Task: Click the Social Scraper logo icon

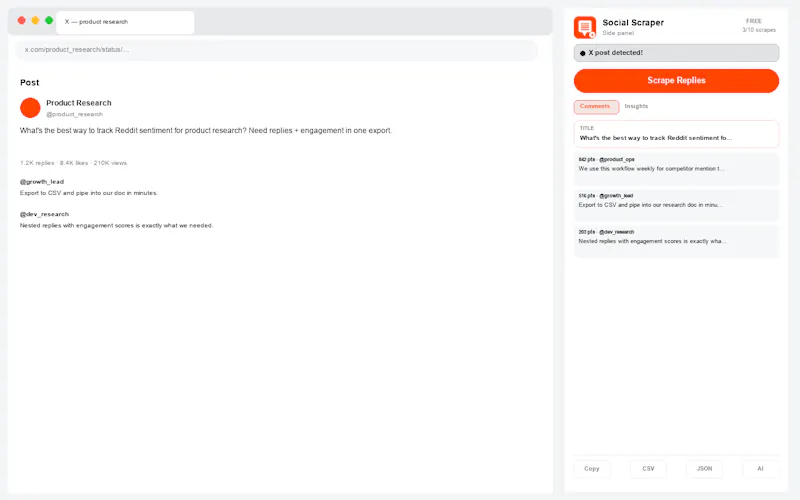Action: point(585,27)
